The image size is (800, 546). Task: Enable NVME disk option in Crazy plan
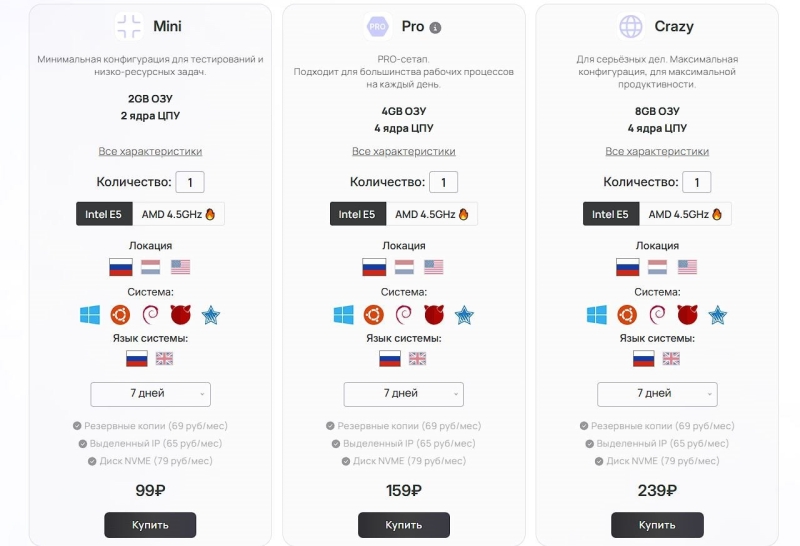598,461
